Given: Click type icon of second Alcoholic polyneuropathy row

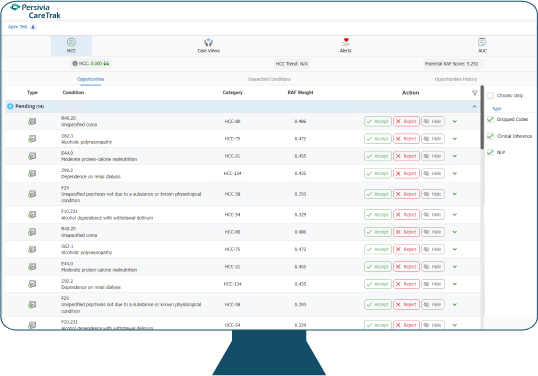Looking at the screenshot, I should tap(32, 249).
